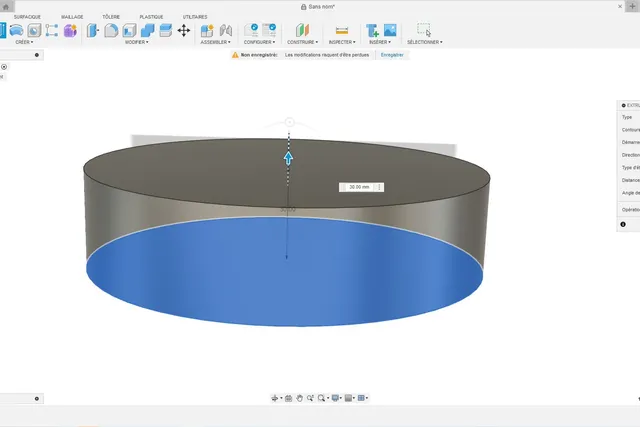This screenshot has height=427, width=640.
Task: Click the bottom-left panel pin dot
Action: coord(37,398)
